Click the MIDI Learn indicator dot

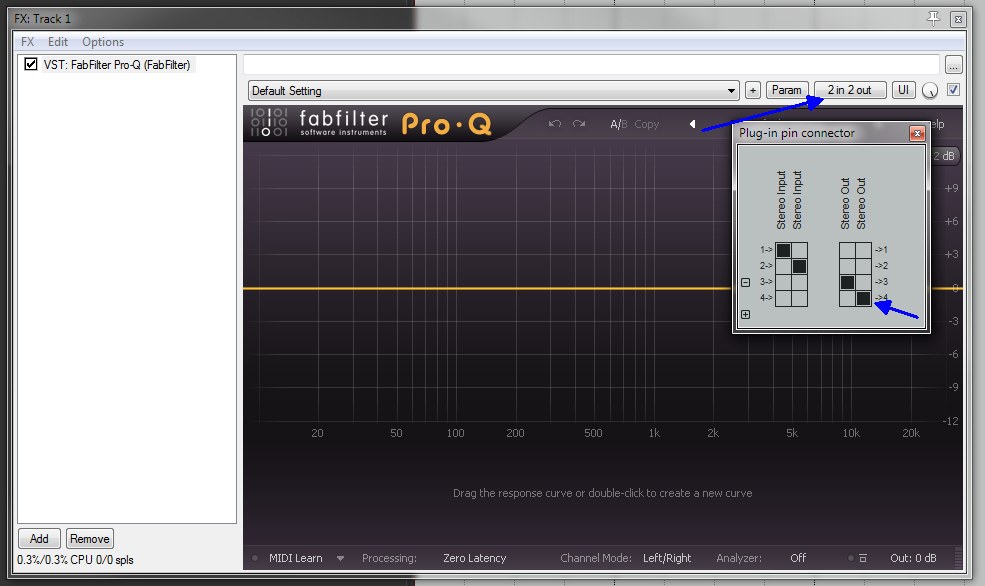pos(255,558)
